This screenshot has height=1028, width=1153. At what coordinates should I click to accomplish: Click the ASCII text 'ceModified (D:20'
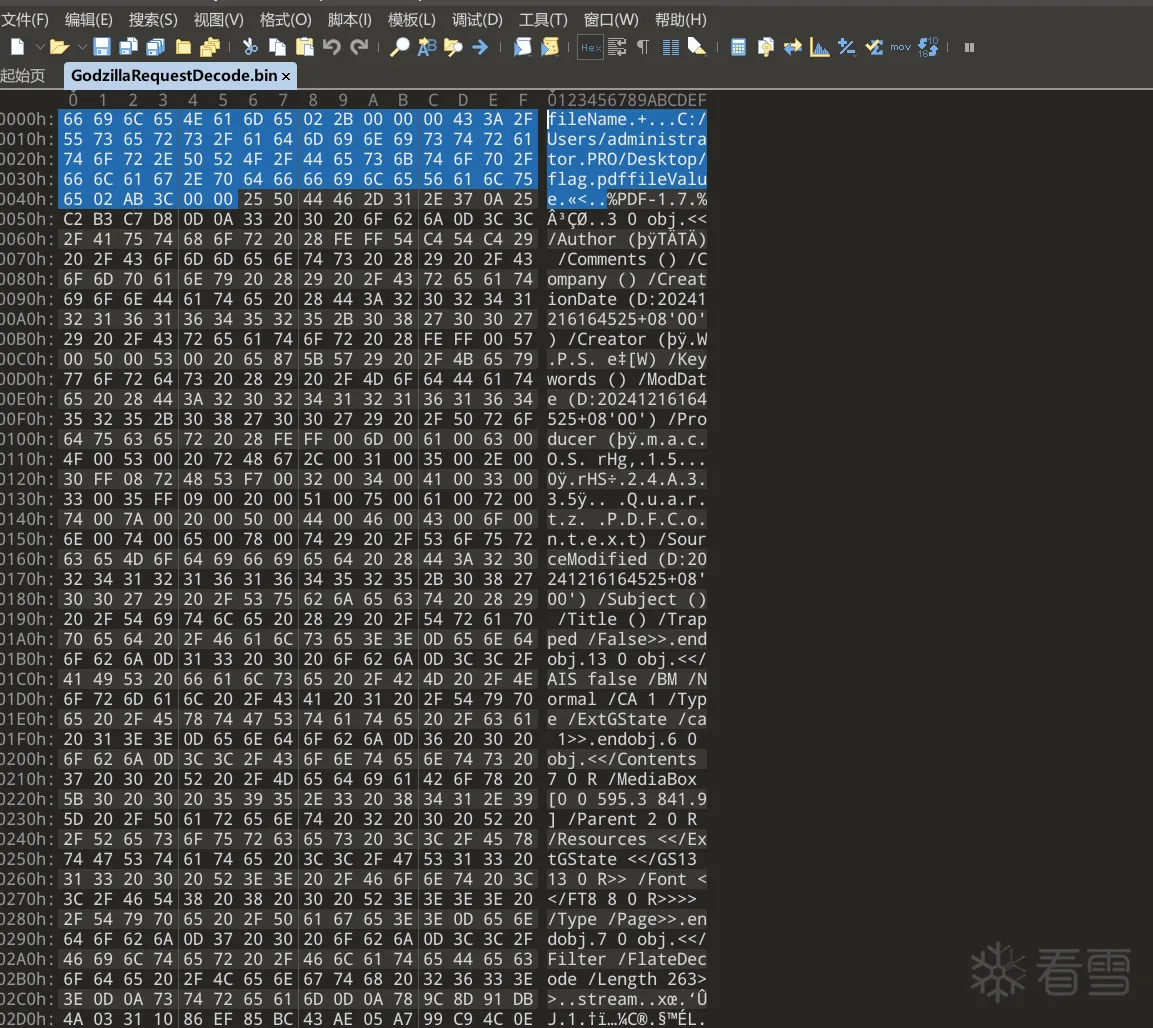[627, 559]
